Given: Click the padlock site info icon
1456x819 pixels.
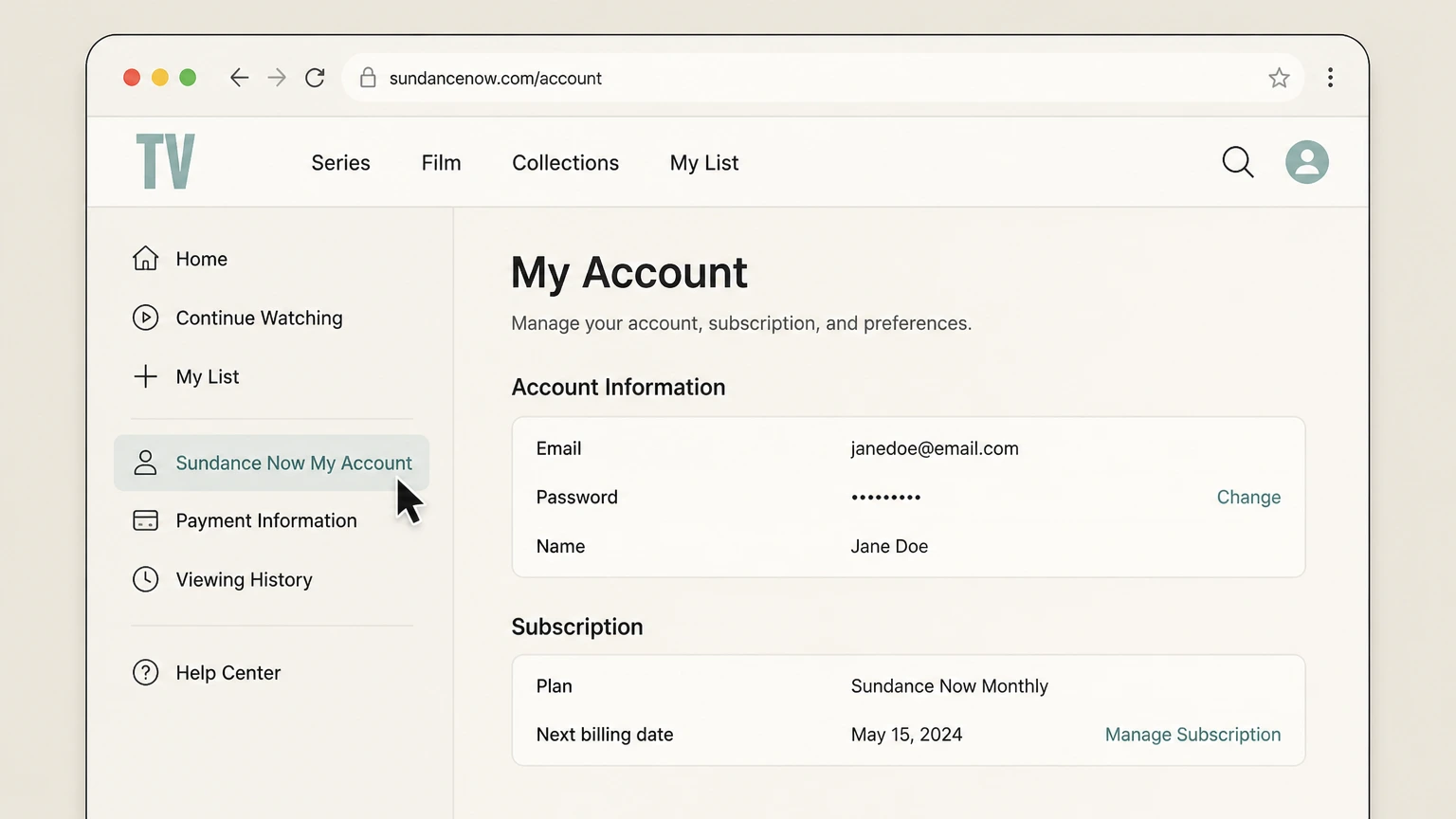Looking at the screenshot, I should [x=368, y=78].
